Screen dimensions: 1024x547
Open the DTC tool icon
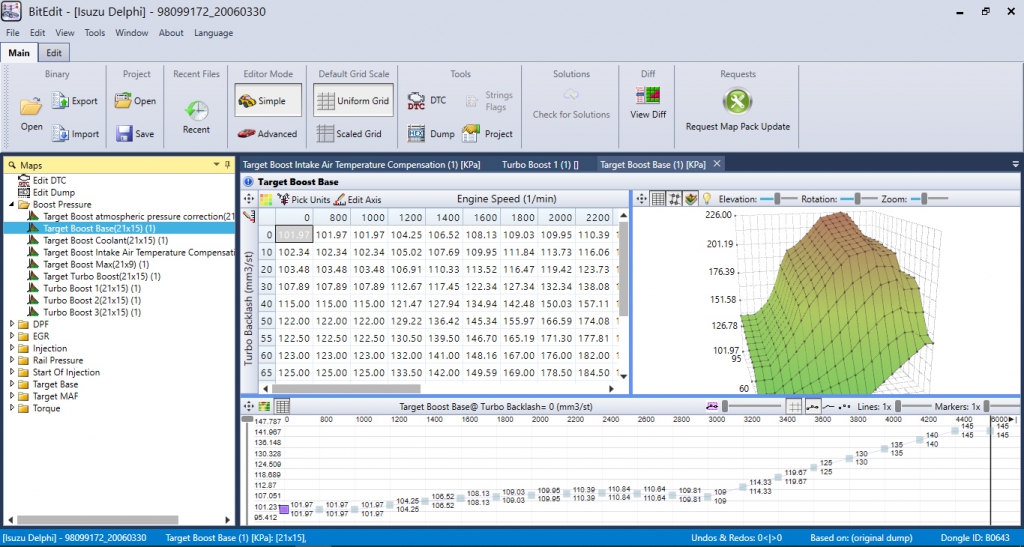(416, 101)
